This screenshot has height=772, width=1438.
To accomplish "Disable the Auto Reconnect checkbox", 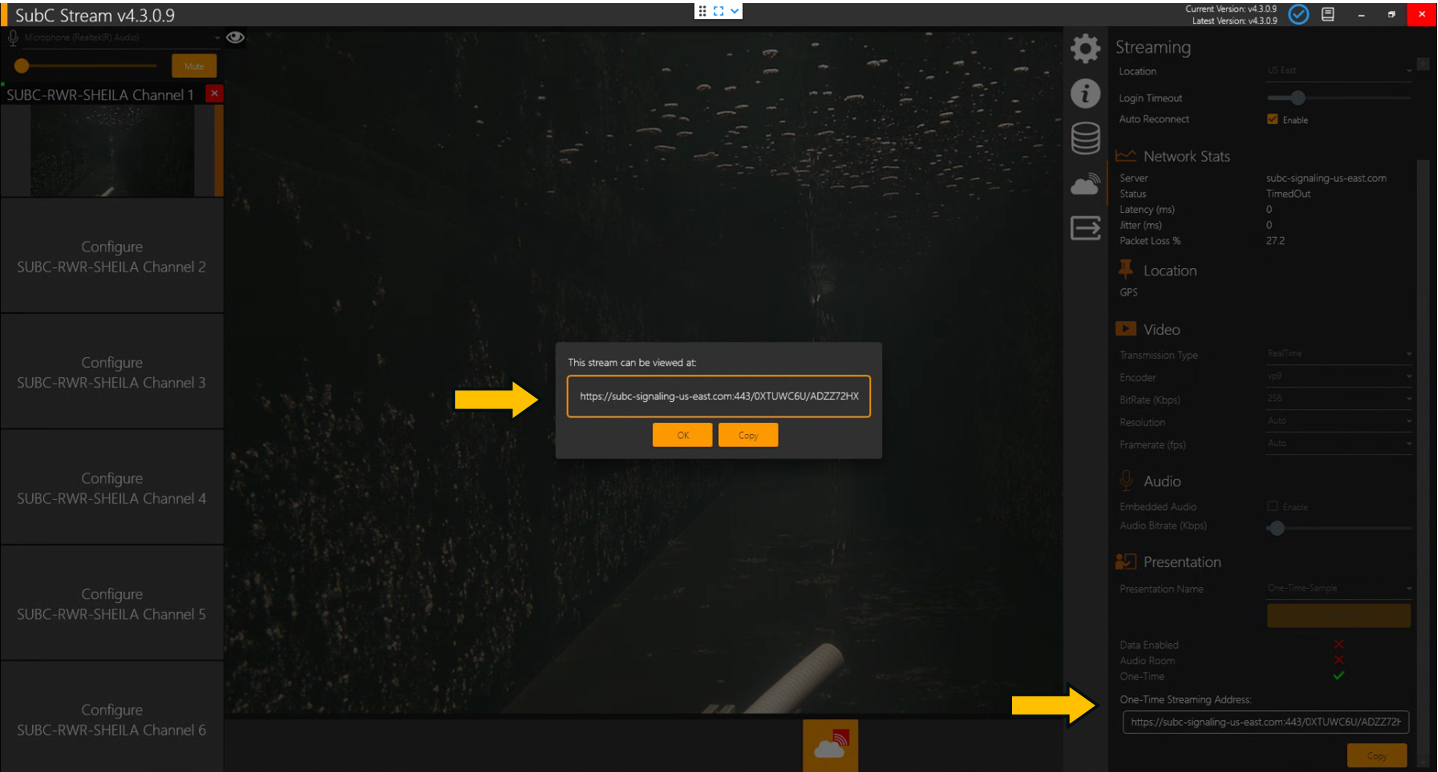I will point(1272,119).
